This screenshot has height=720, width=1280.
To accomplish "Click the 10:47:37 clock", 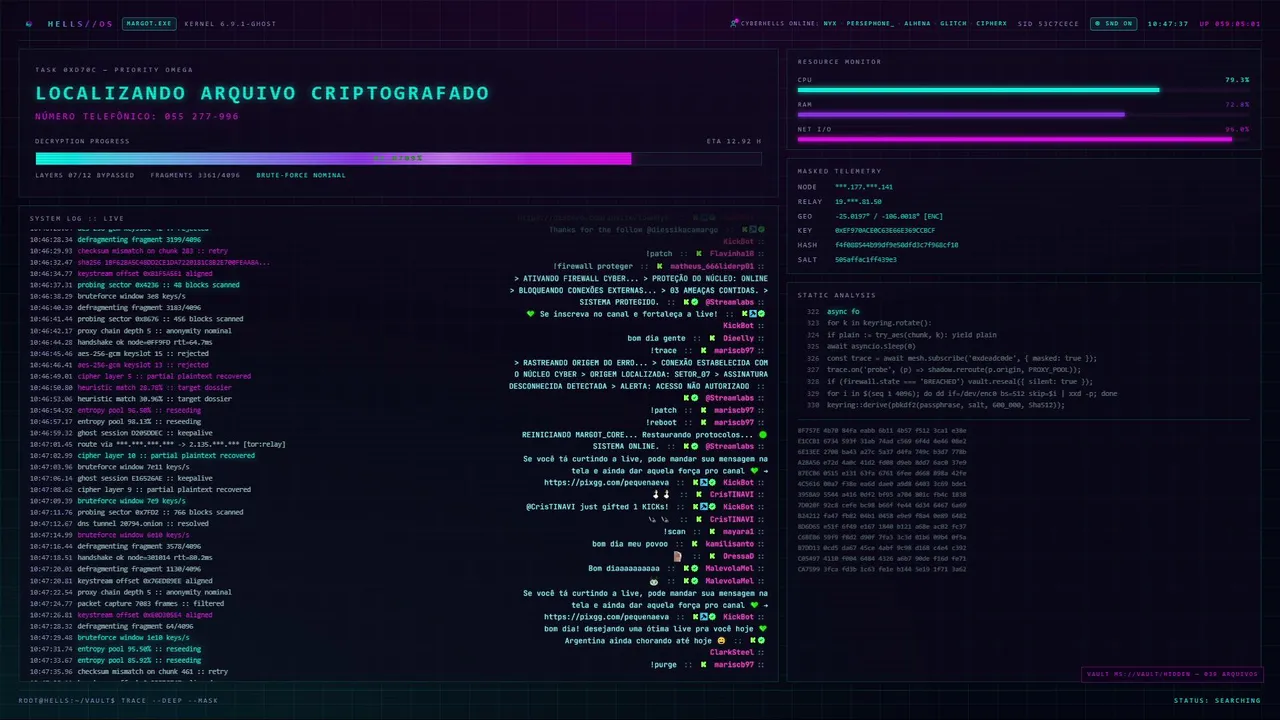I will point(1168,23).
